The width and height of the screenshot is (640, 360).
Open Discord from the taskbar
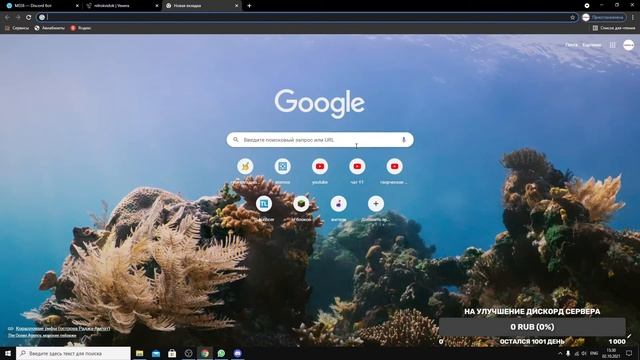click(x=238, y=353)
